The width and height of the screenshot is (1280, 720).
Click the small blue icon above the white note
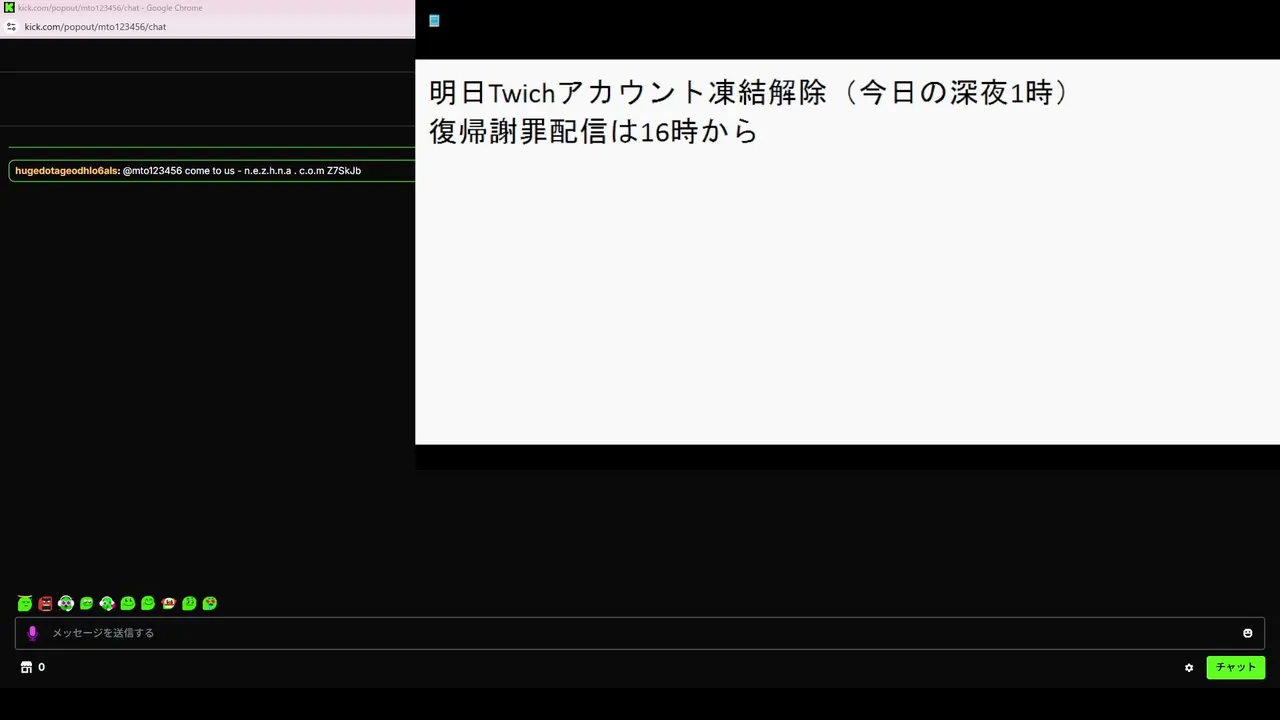point(434,20)
